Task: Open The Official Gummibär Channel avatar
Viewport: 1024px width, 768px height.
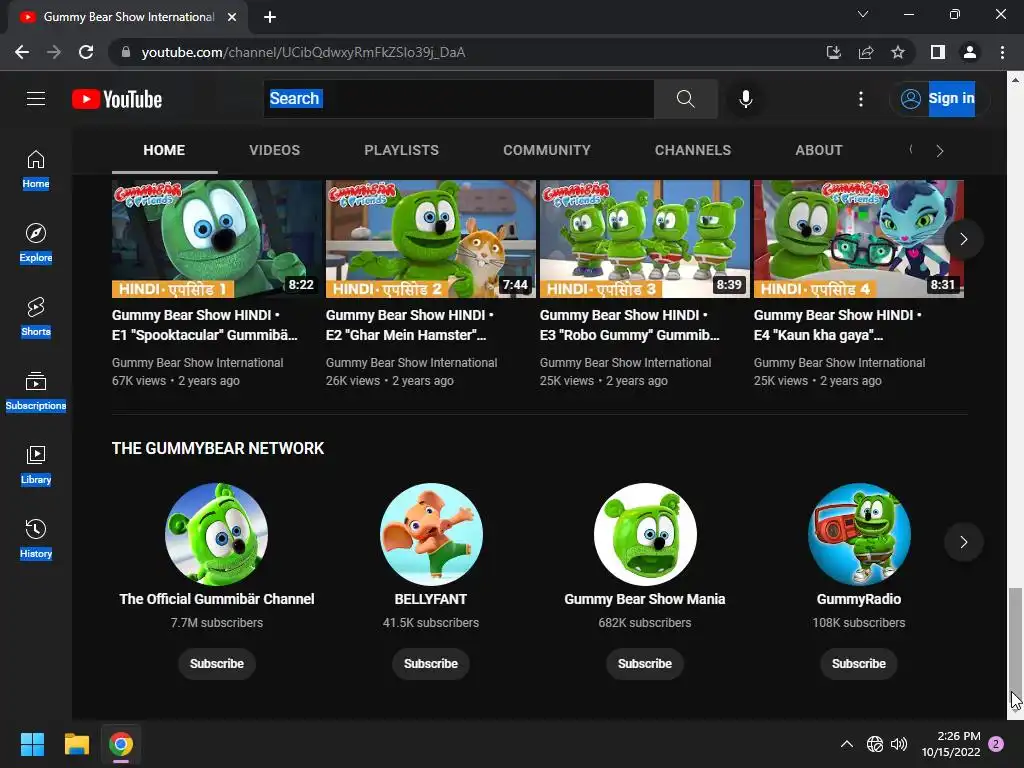Action: point(217,534)
